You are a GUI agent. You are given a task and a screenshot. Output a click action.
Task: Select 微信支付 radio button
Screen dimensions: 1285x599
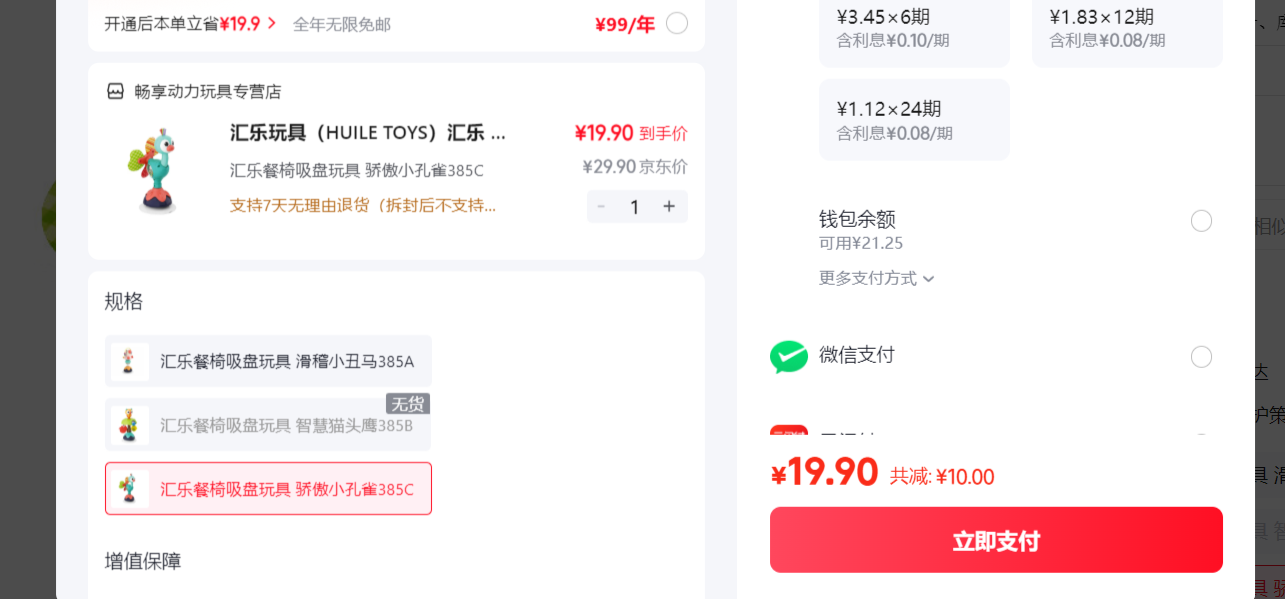tap(1201, 357)
